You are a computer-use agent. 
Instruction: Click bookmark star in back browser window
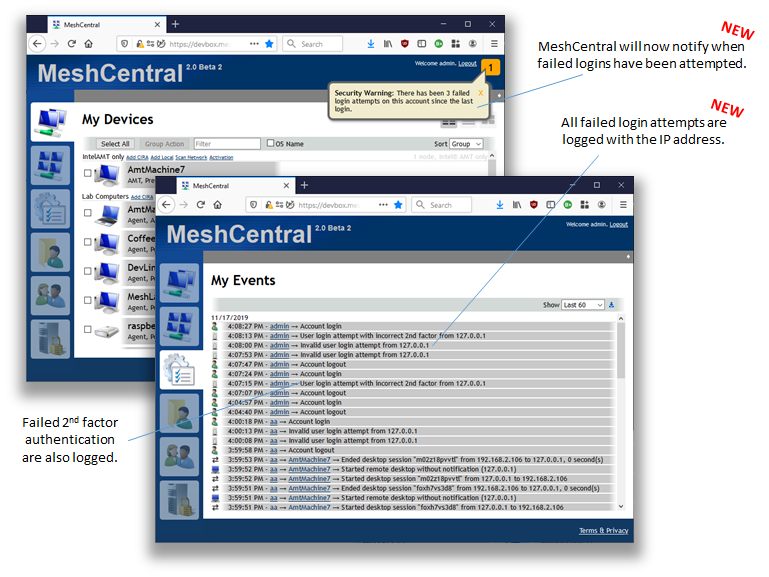[269, 44]
